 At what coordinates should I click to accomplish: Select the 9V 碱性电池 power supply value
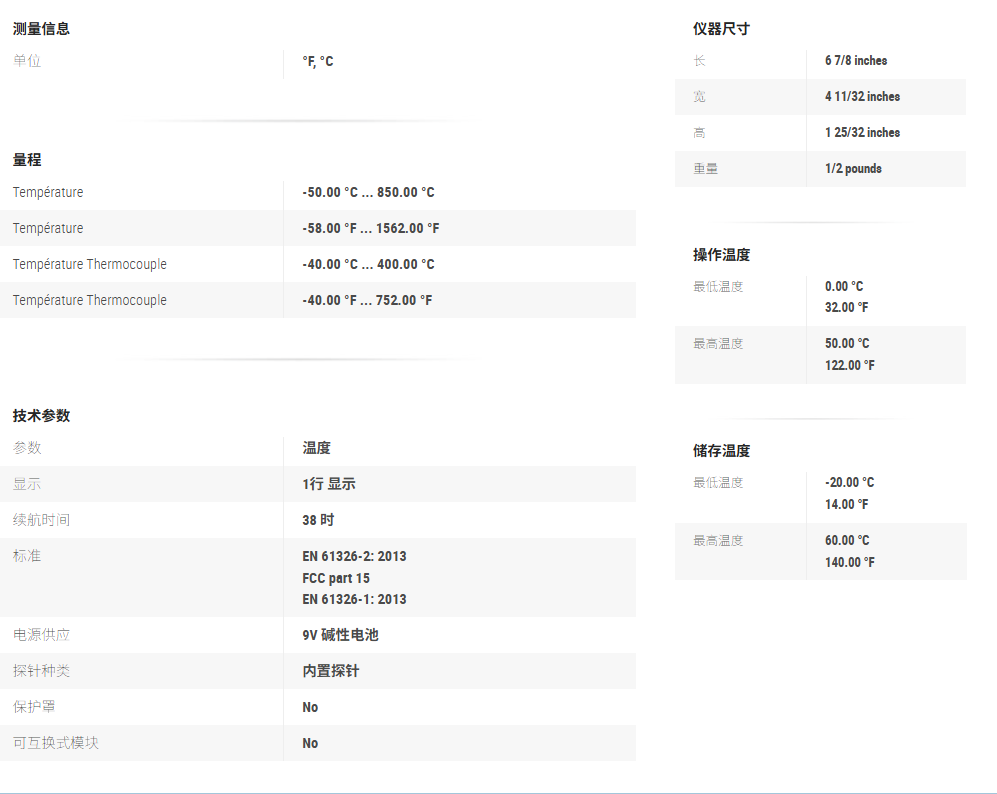click(x=340, y=635)
